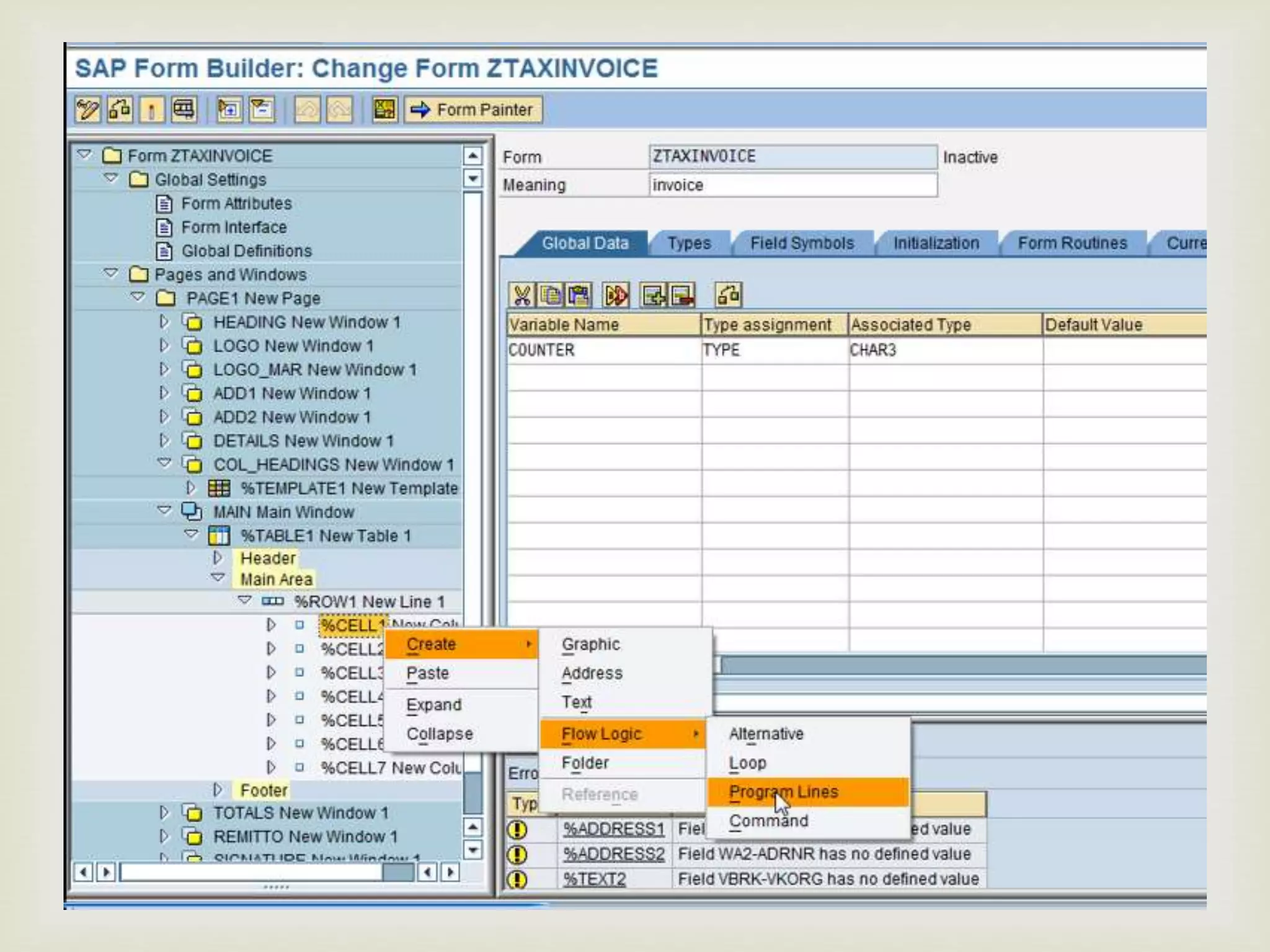Image resolution: width=1270 pixels, height=952 pixels.
Task: Click the tree panel horizontal scrollbar thumb
Action: [x=398, y=873]
